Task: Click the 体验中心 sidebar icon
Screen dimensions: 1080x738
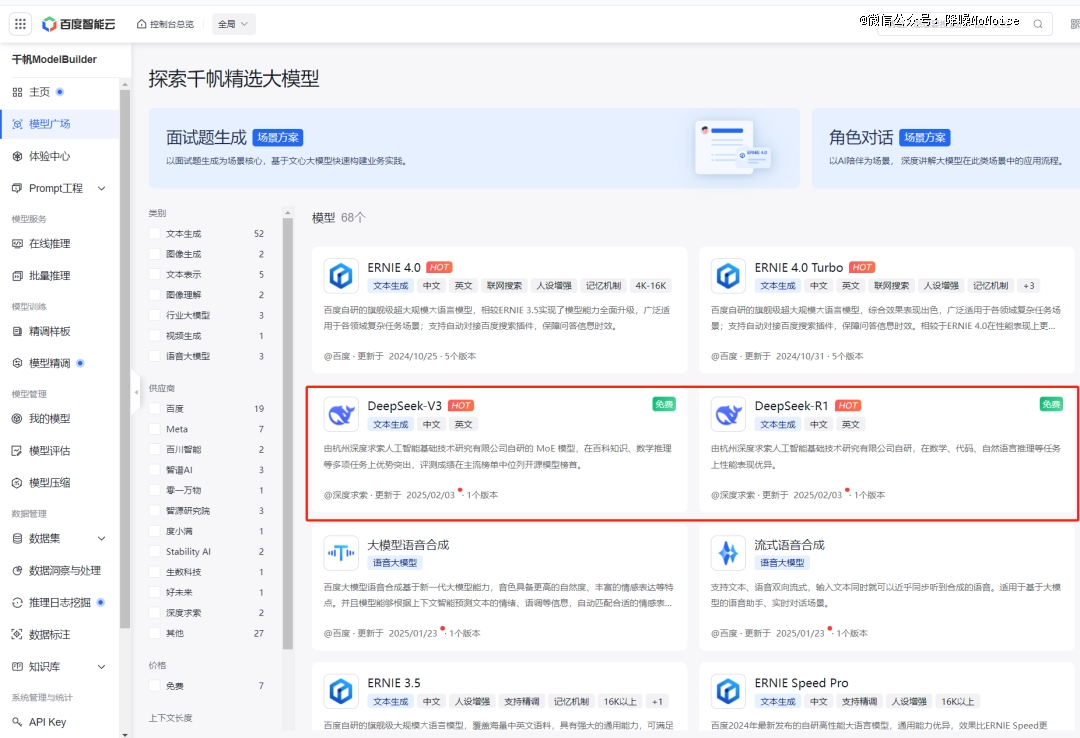Action: point(17,156)
